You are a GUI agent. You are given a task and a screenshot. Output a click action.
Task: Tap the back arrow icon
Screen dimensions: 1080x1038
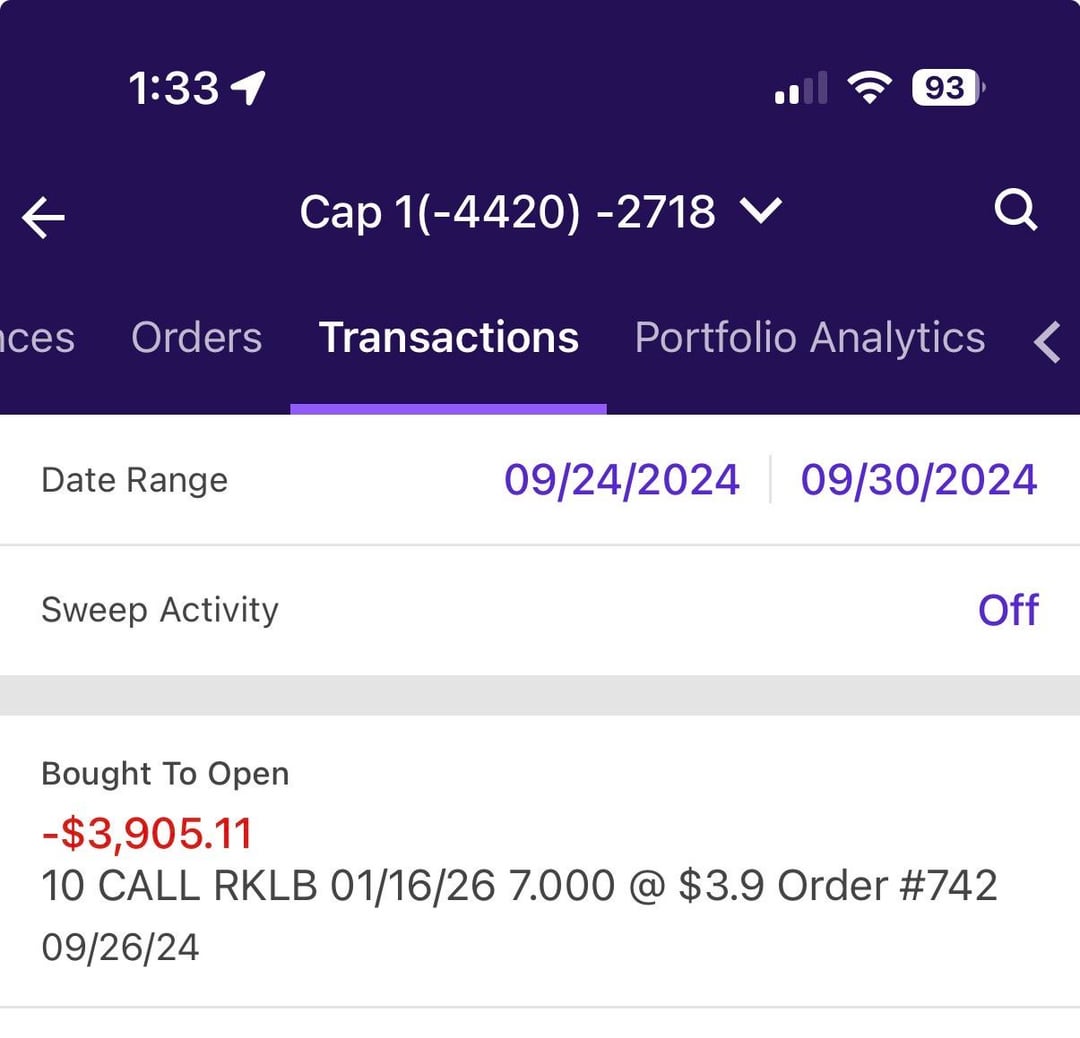[44, 217]
